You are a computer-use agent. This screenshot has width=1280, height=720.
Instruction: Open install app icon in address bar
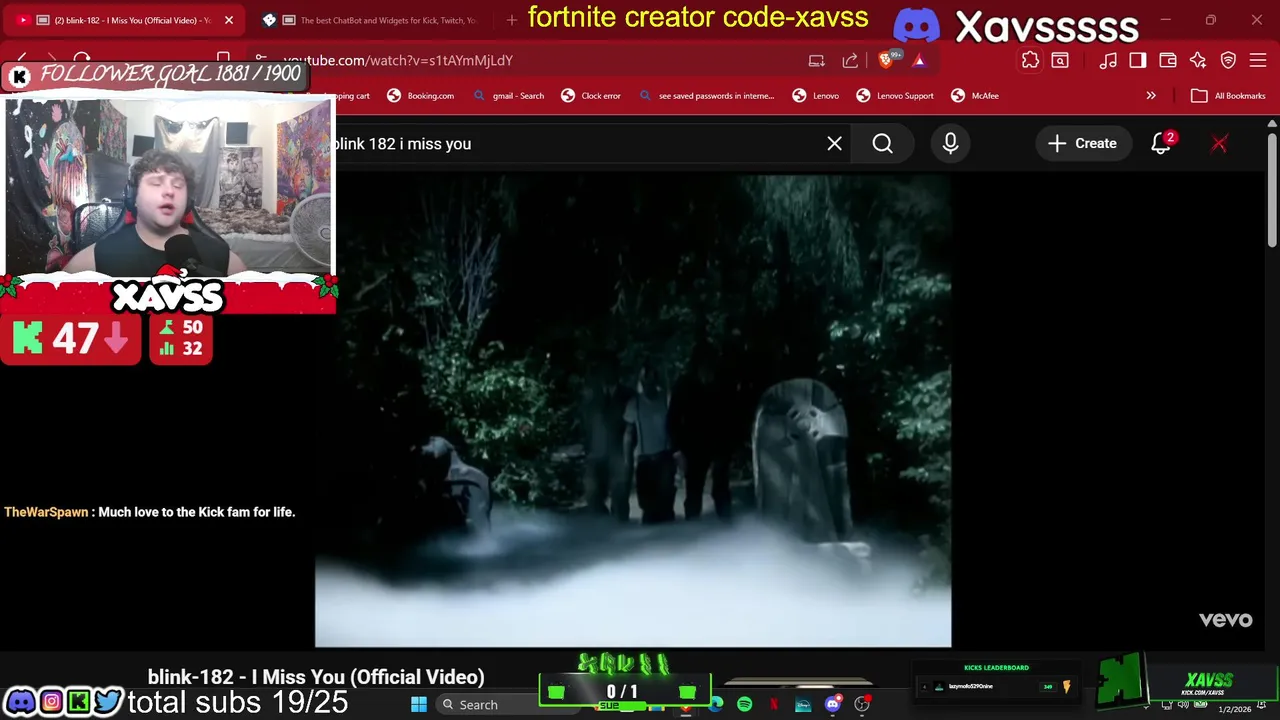[816, 60]
